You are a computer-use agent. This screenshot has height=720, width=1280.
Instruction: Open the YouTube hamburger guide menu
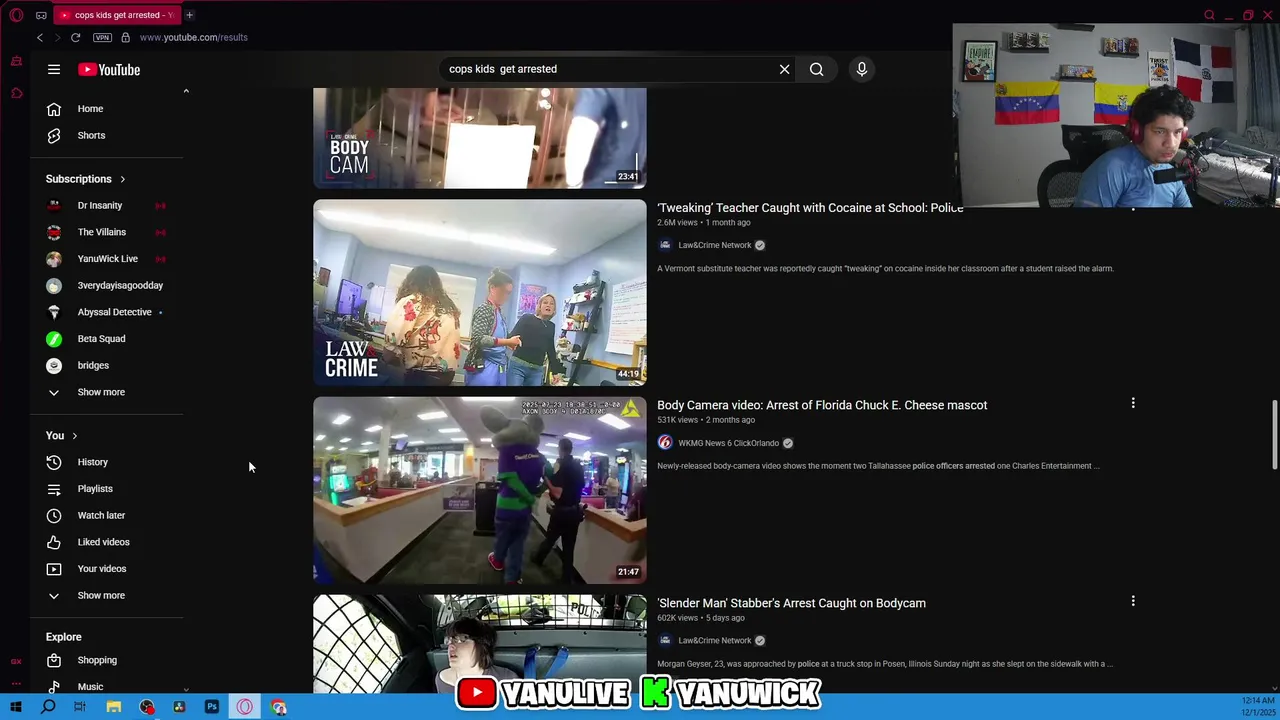[54, 69]
